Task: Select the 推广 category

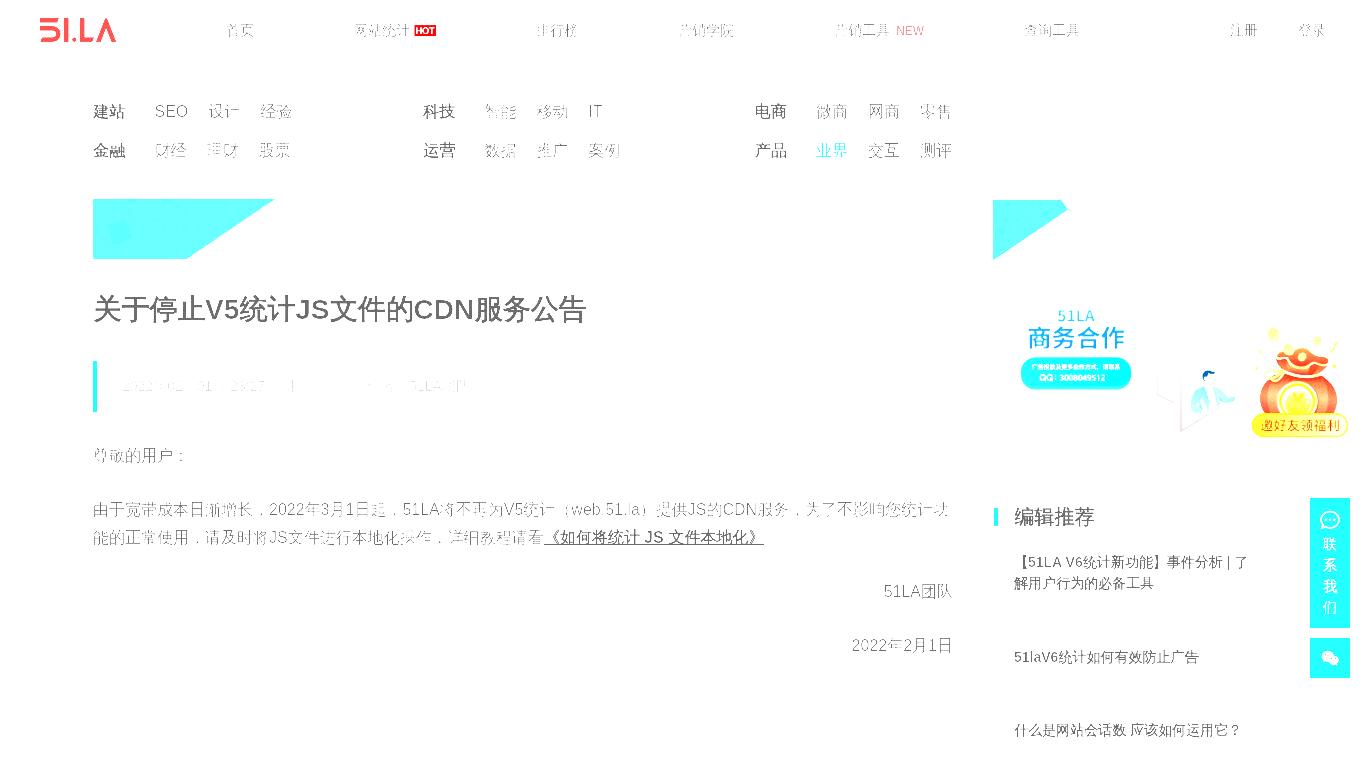Action: tap(552, 150)
